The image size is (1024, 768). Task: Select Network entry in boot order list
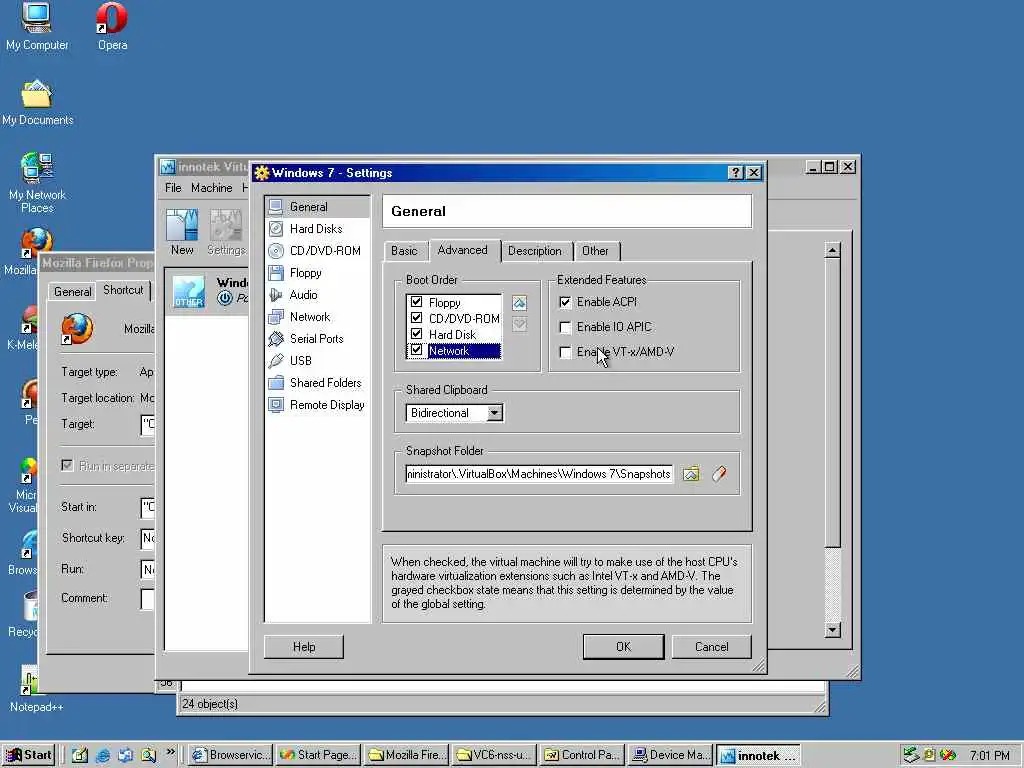(464, 351)
